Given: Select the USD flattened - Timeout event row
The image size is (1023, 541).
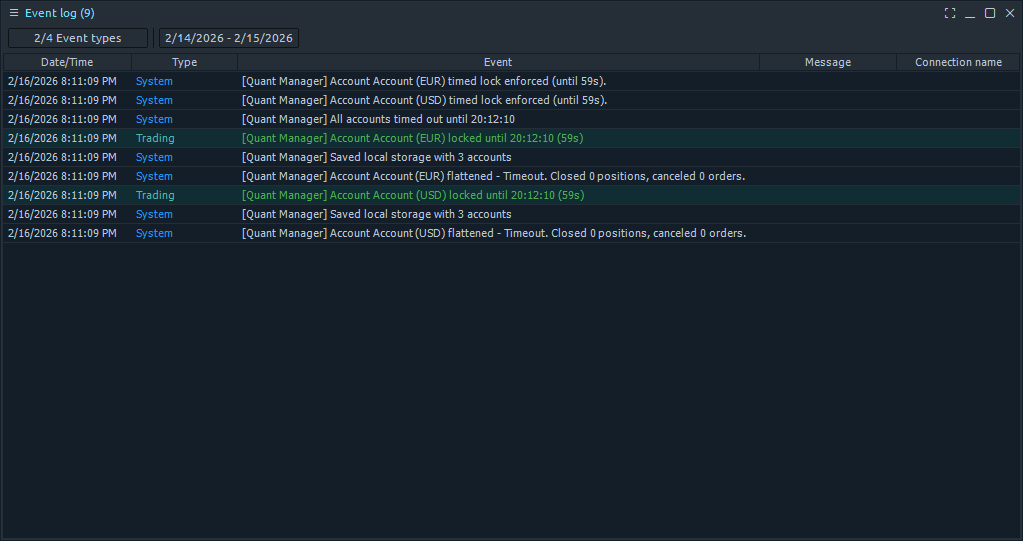Looking at the screenshot, I should click(494, 233).
